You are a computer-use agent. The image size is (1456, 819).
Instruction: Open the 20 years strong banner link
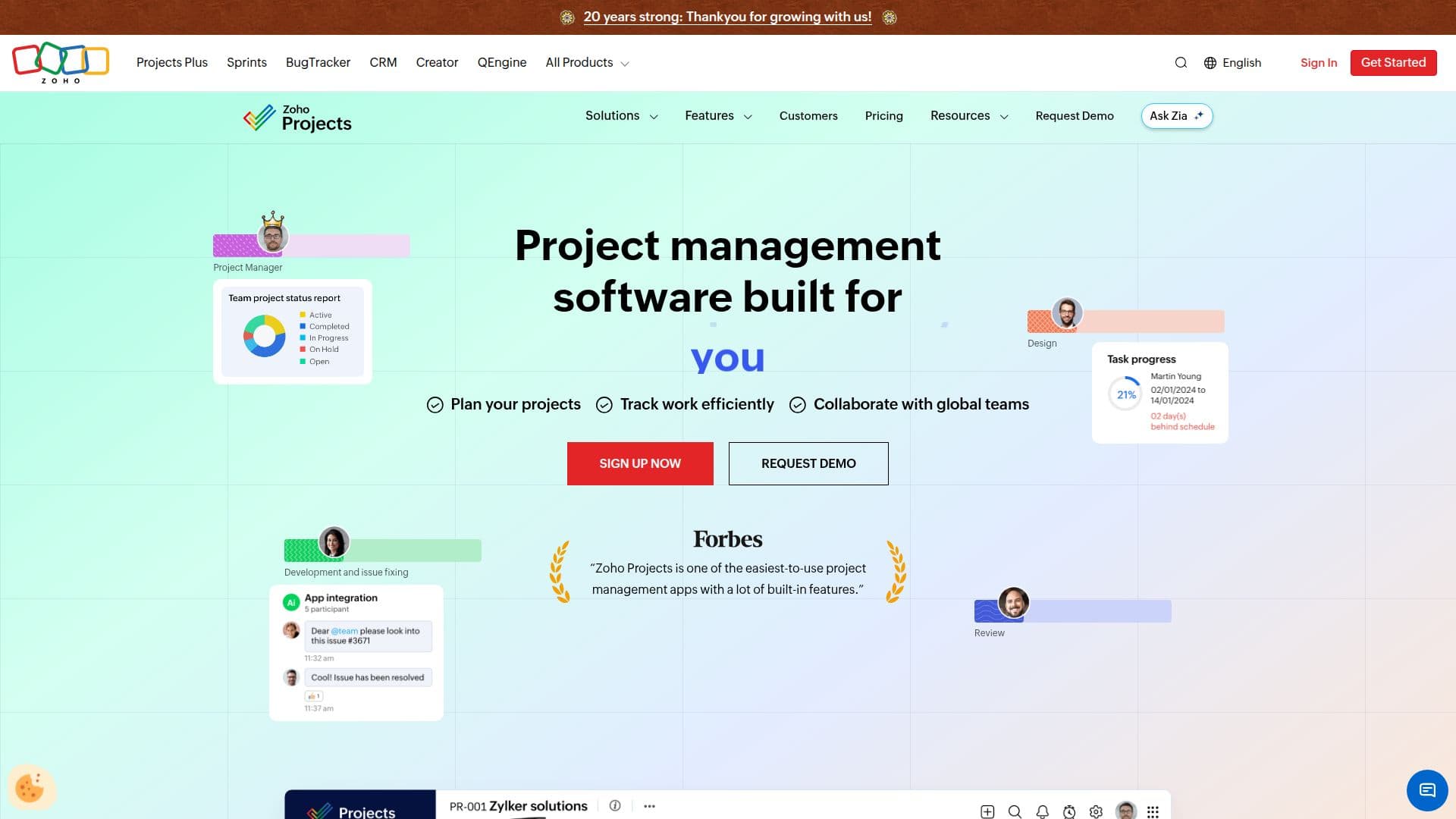pos(727,17)
